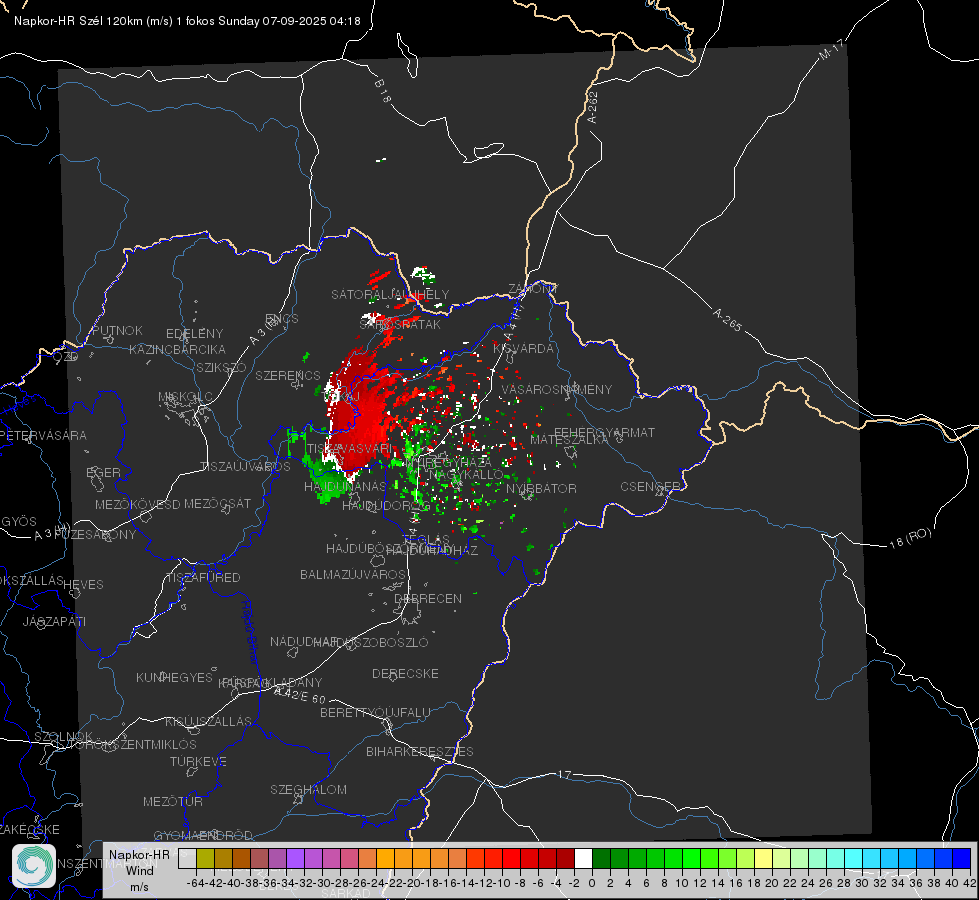Click the SÁROSPATAK label

(400, 325)
